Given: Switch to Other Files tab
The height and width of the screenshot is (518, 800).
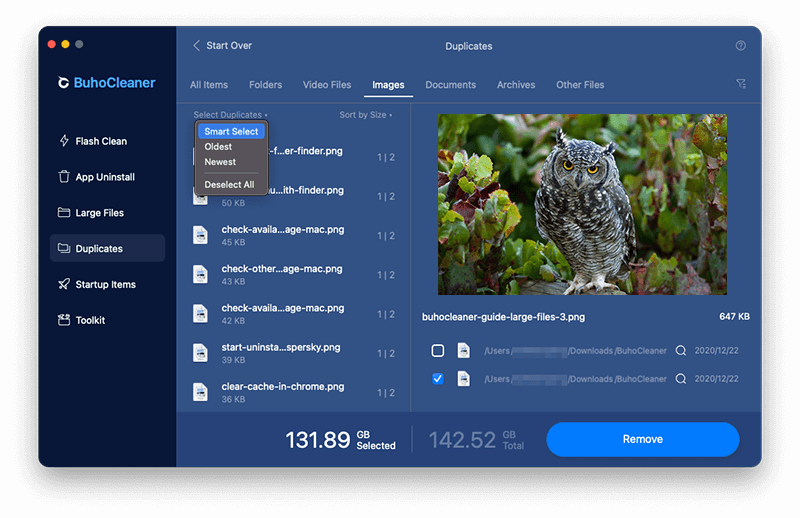Looking at the screenshot, I should tap(580, 85).
